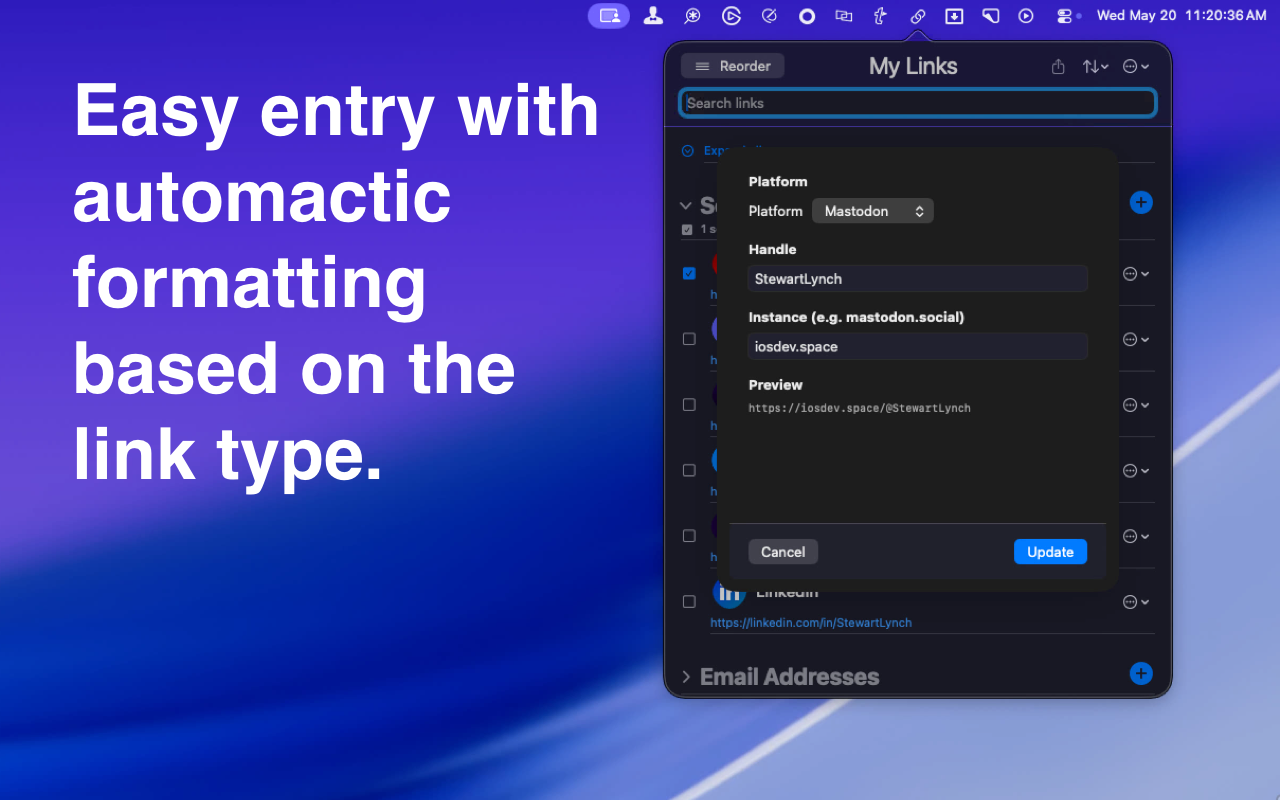Open the header ellipsis more menu

click(x=1135, y=67)
